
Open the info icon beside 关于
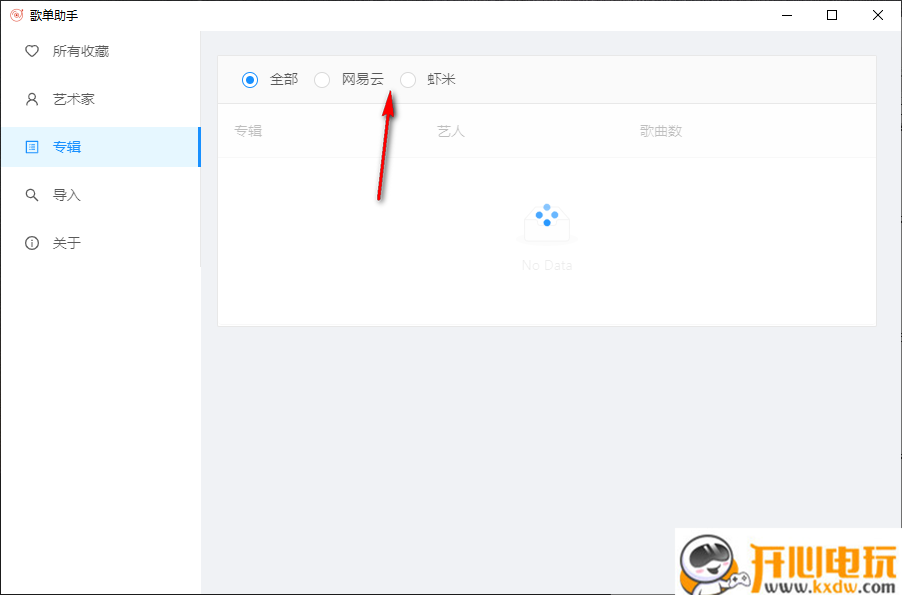click(31, 242)
